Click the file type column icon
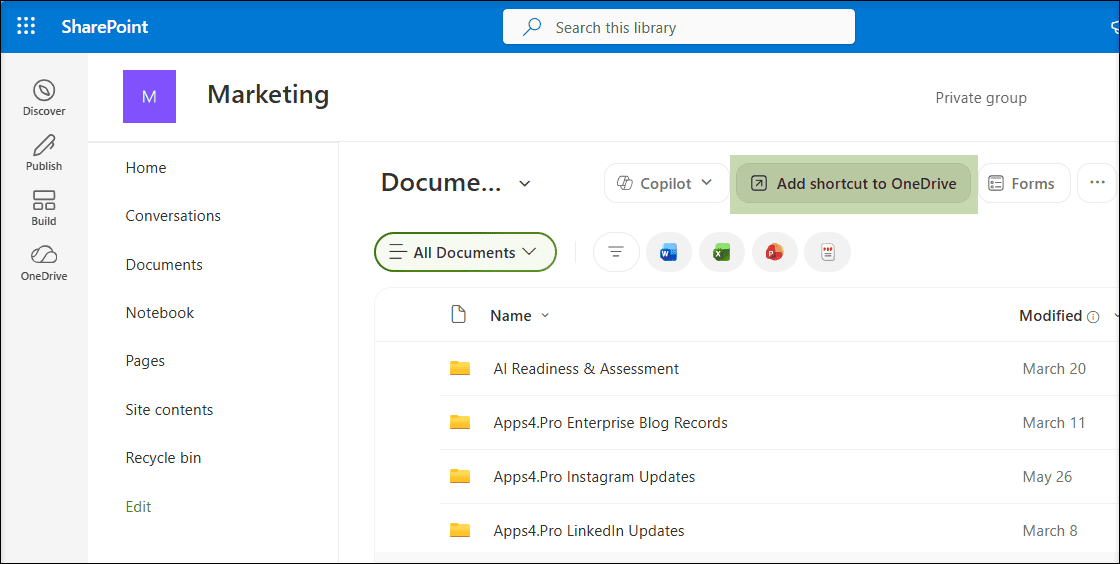 click(459, 315)
